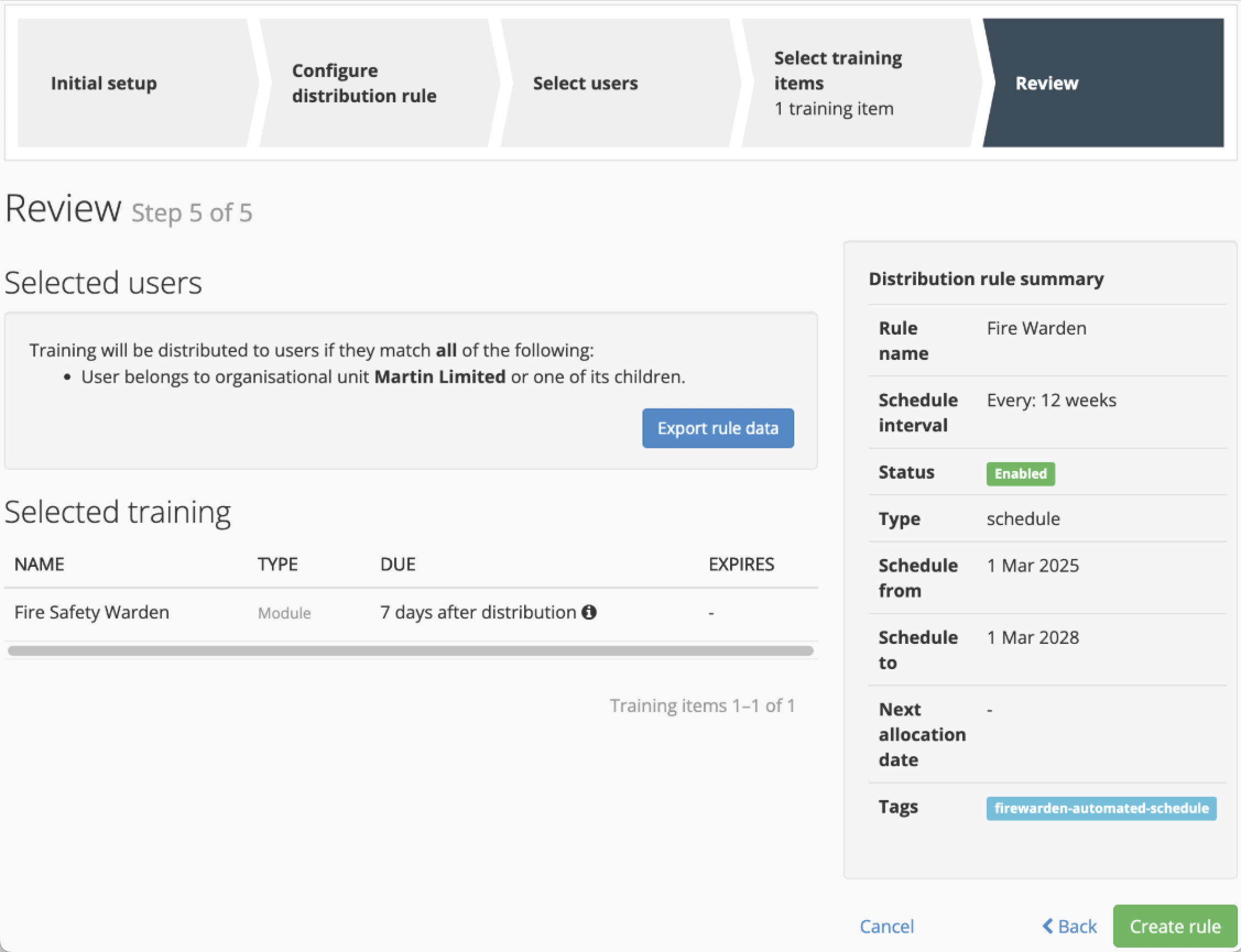Click the firewarden-automated-schedule tag
Viewport: 1241px width, 952px height.
(1101, 808)
